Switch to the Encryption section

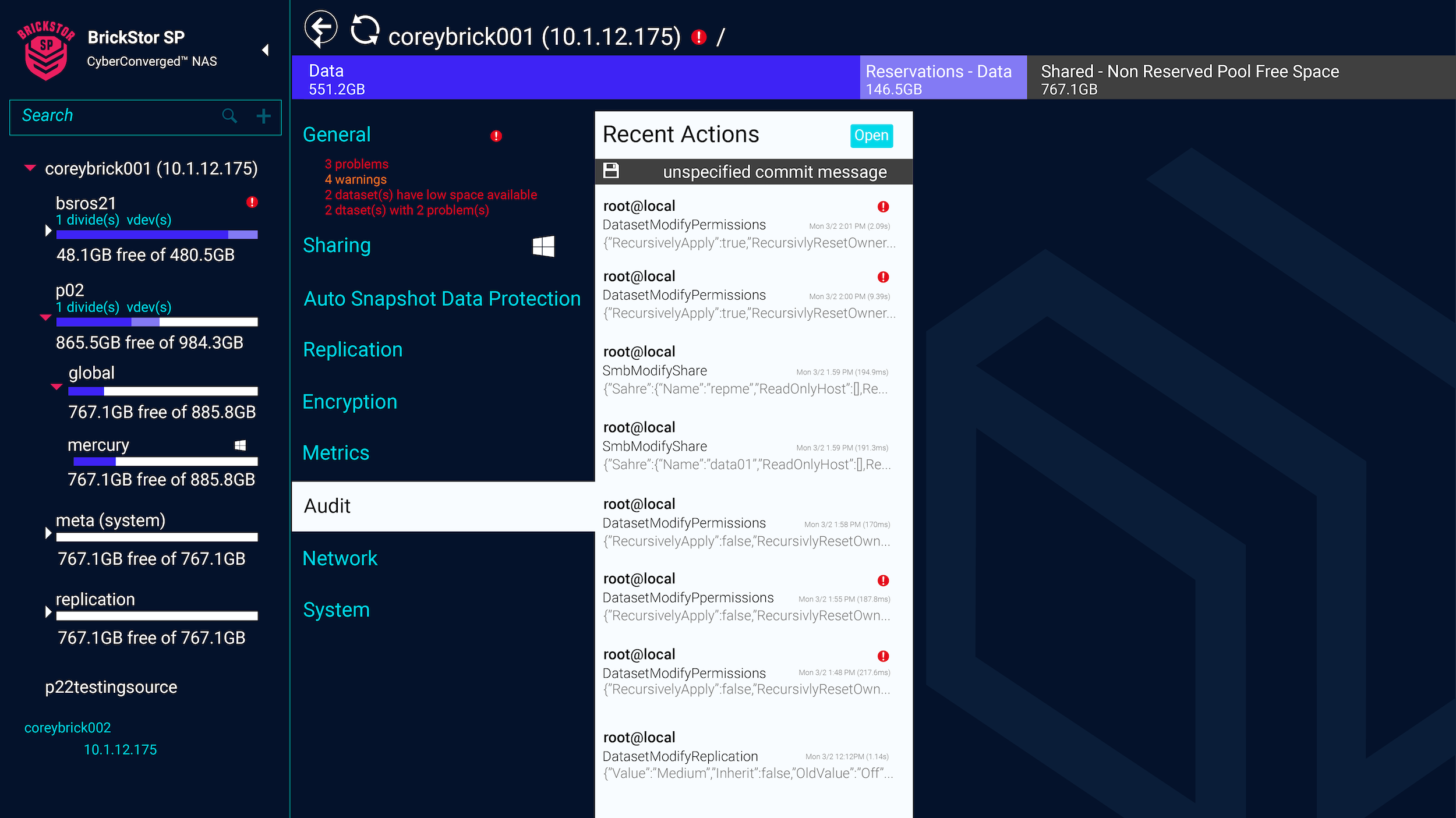pos(349,402)
